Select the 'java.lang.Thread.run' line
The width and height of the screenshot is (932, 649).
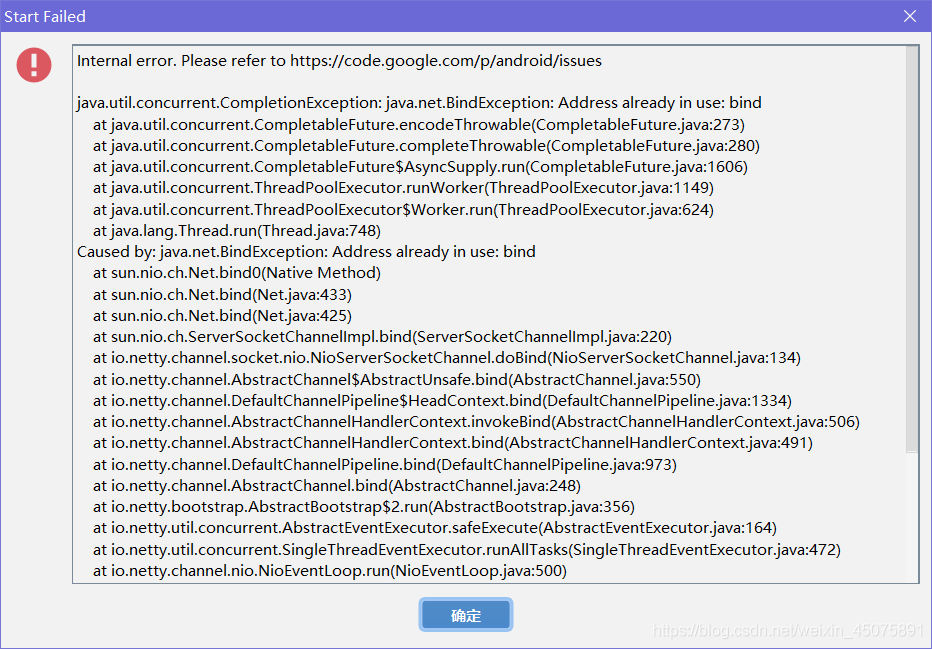pyautogui.click(x=237, y=231)
